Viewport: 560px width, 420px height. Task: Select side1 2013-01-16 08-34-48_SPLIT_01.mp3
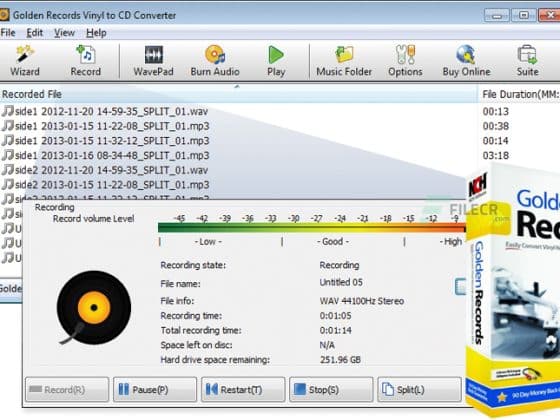pyautogui.click(x=105, y=155)
